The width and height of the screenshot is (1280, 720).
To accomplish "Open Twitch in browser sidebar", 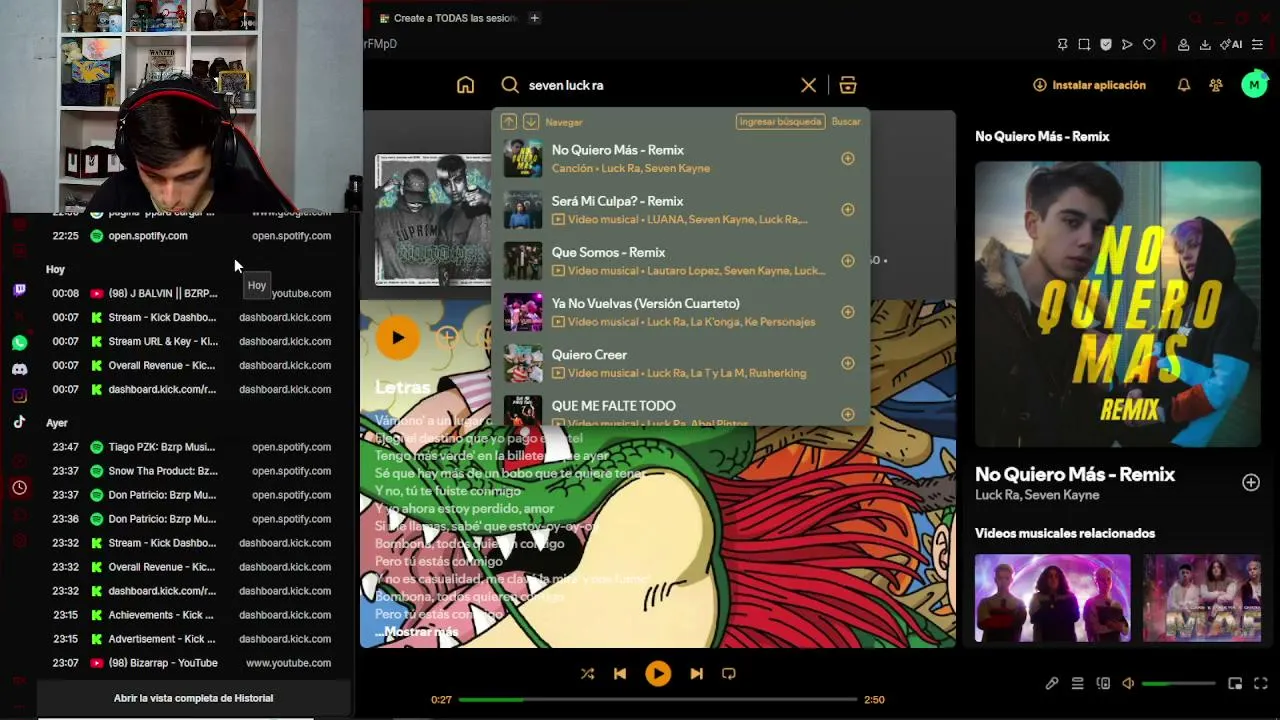I will click(x=19, y=291).
